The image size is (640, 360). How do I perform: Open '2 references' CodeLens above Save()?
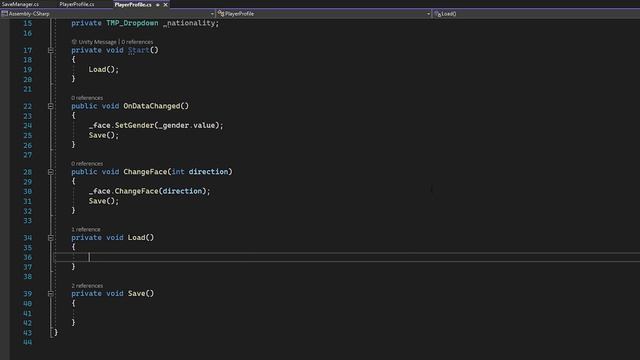click(x=87, y=286)
